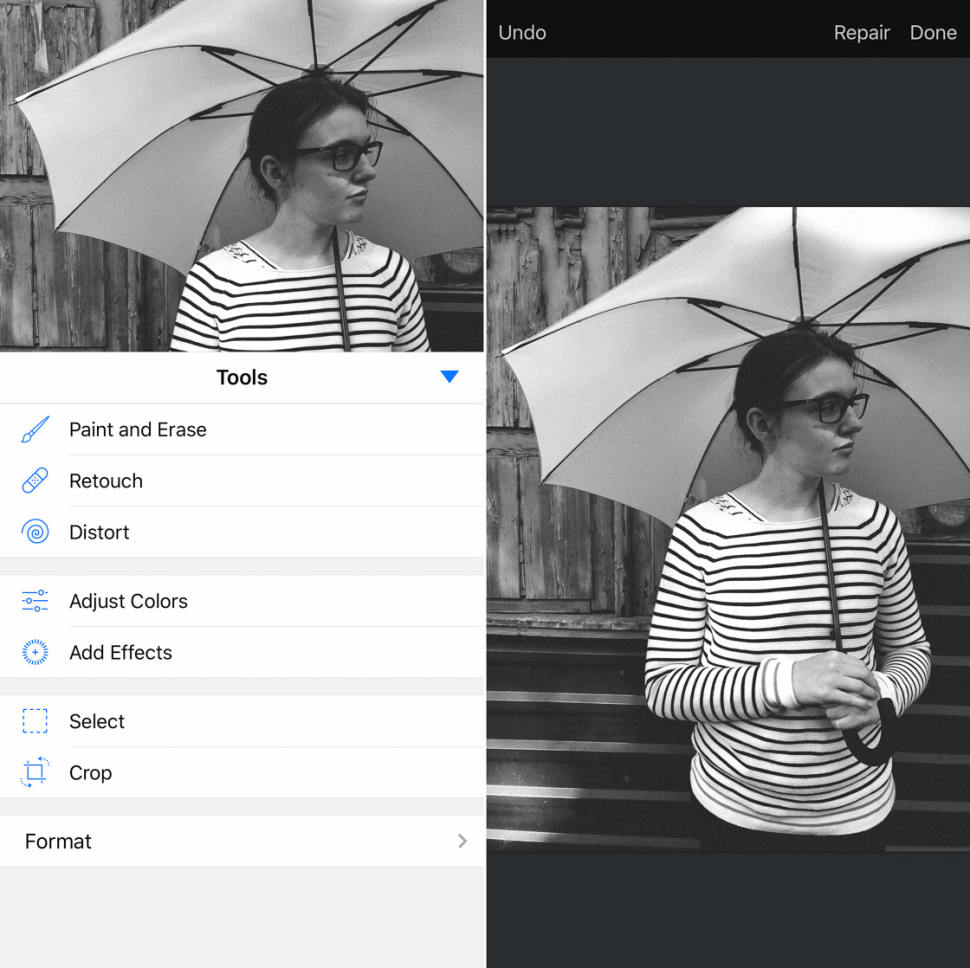Viewport: 970px width, 968px height.
Task: Click the dashed-square Select tool icon
Action: point(33,721)
